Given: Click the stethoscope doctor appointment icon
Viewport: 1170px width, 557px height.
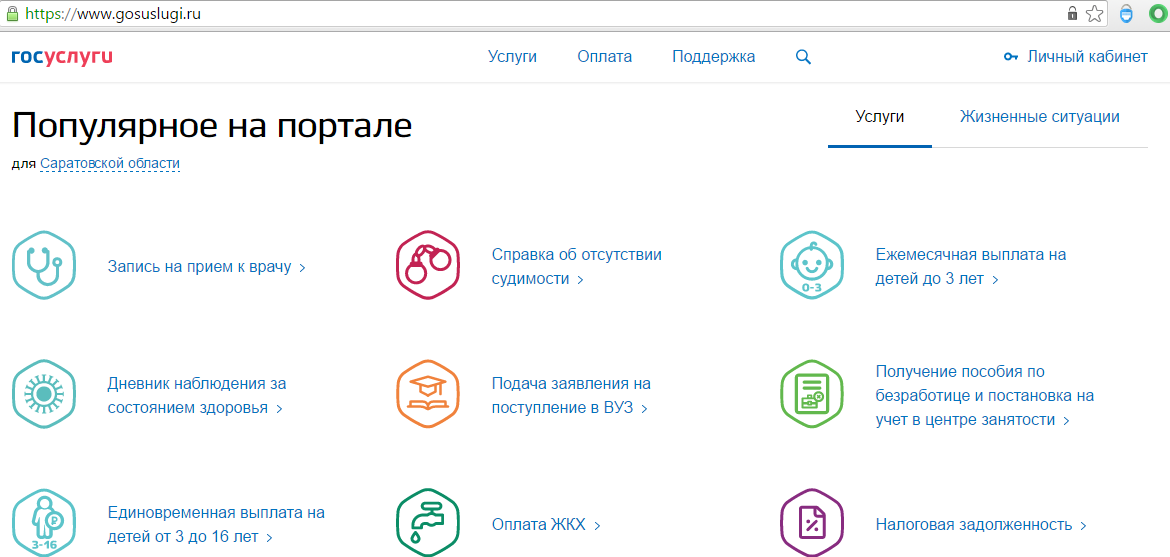Looking at the screenshot, I should [x=44, y=266].
